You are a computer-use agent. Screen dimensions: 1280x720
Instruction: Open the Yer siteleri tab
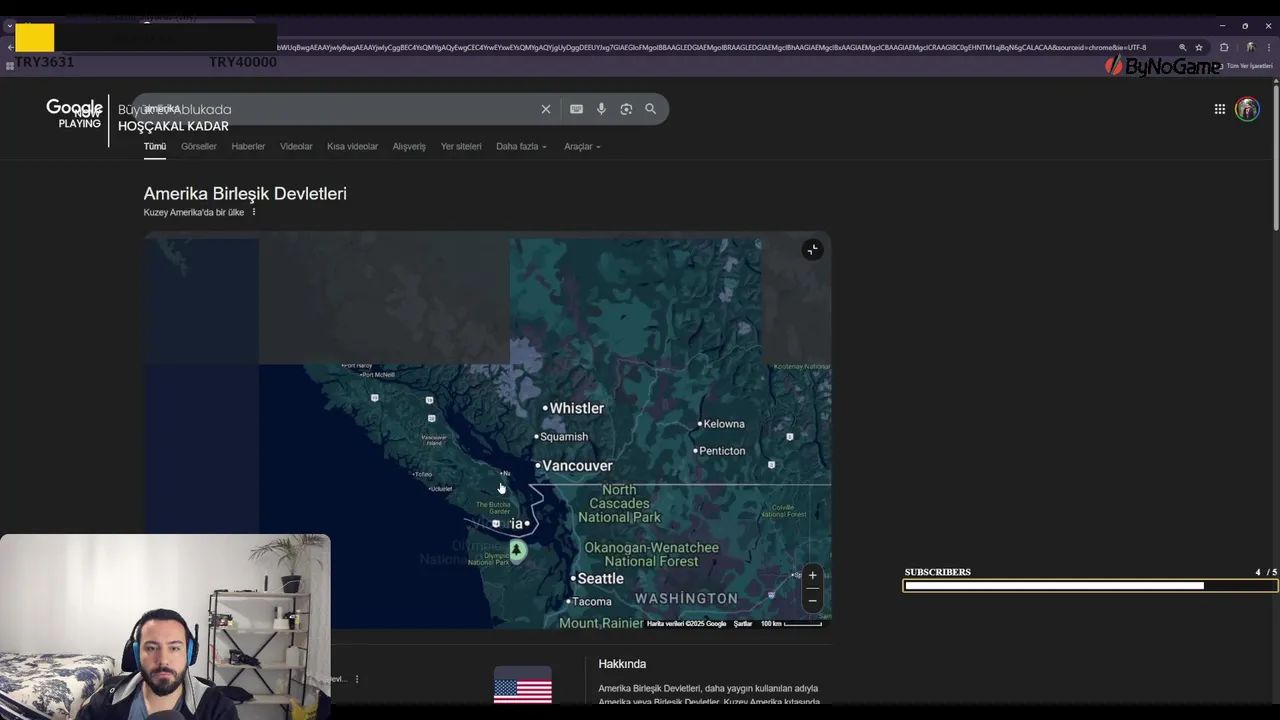tap(461, 146)
